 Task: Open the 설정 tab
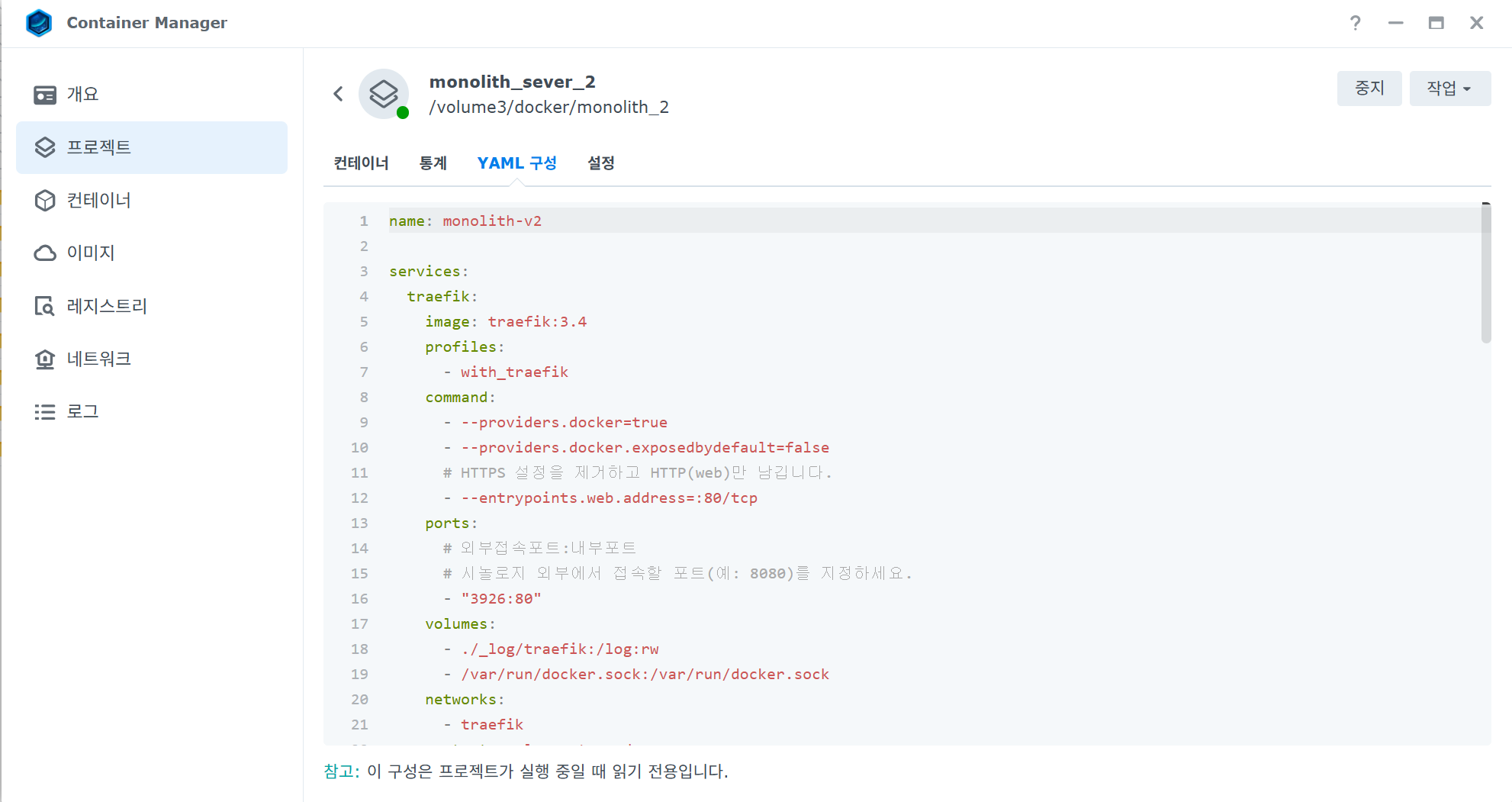pyautogui.click(x=600, y=163)
